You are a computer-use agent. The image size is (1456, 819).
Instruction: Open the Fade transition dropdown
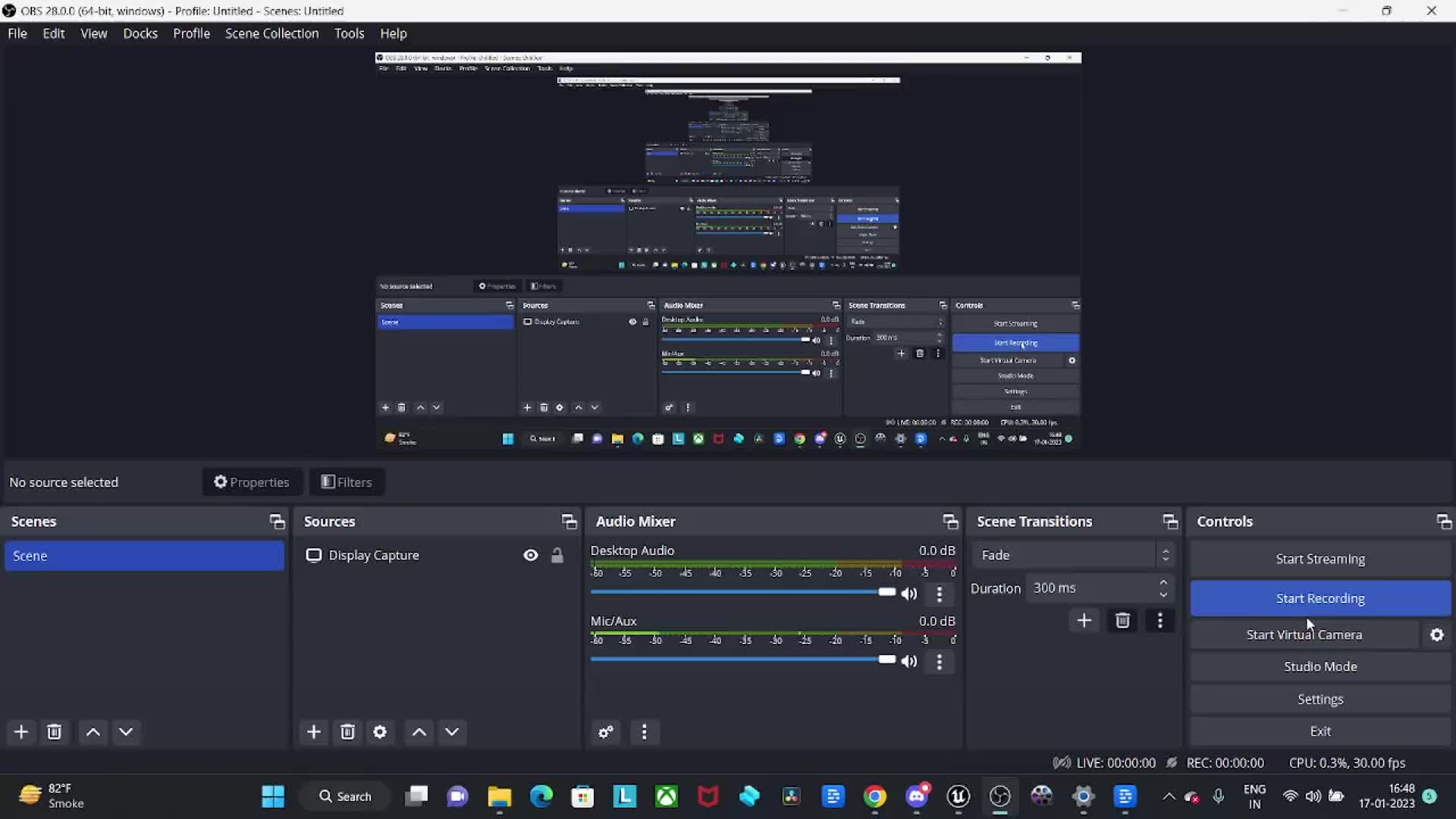pos(1072,555)
